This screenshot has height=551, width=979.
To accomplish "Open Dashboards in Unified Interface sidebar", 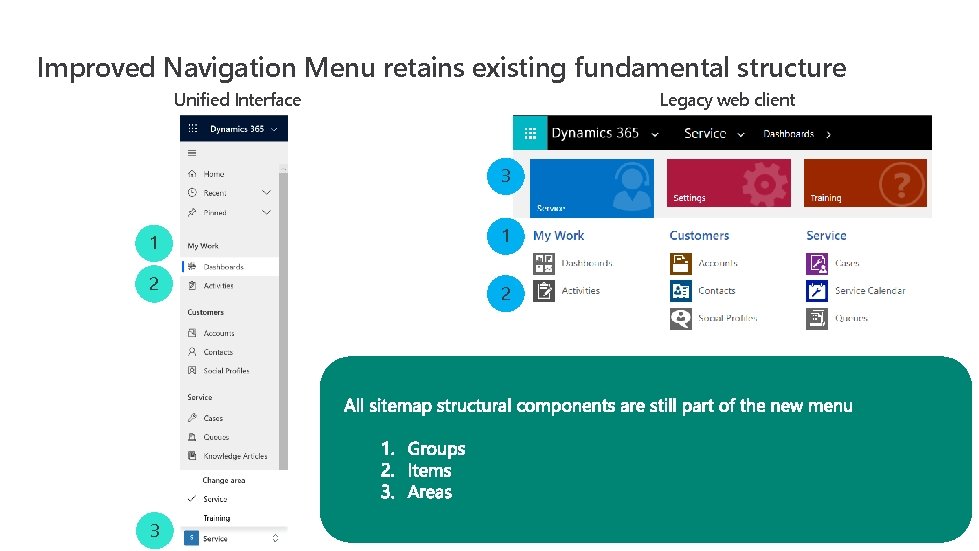I will point(229,266).
